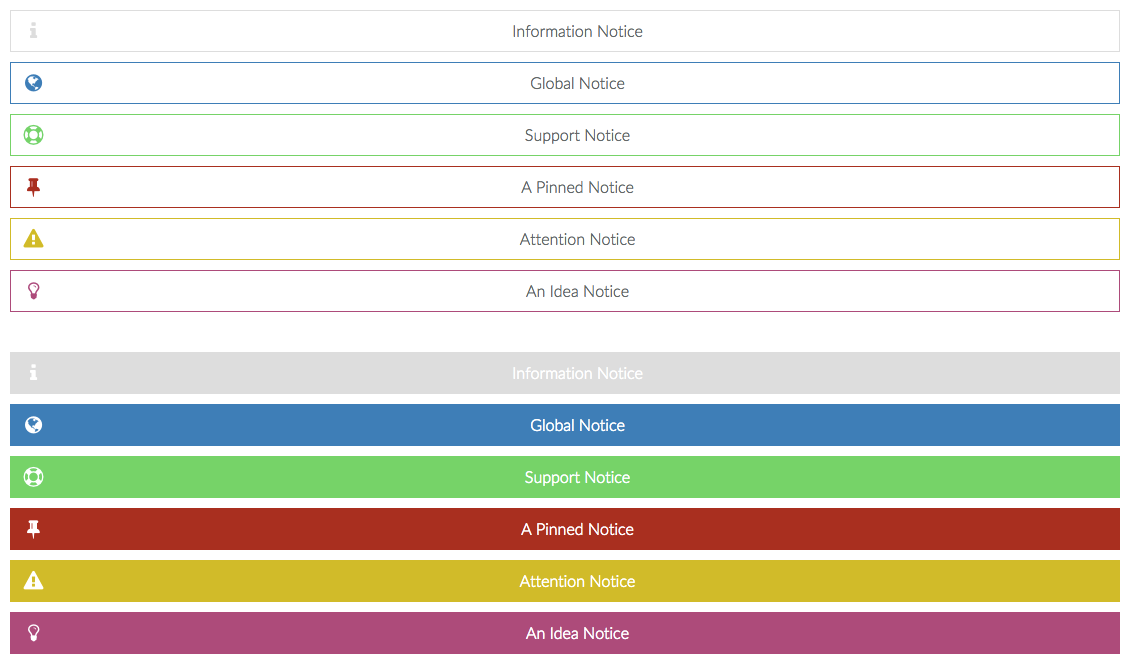Select the outlined "Information Notice" text
Image resolution: width=1129 pixels, height=660 pixels.
click(x=577, y=32)
